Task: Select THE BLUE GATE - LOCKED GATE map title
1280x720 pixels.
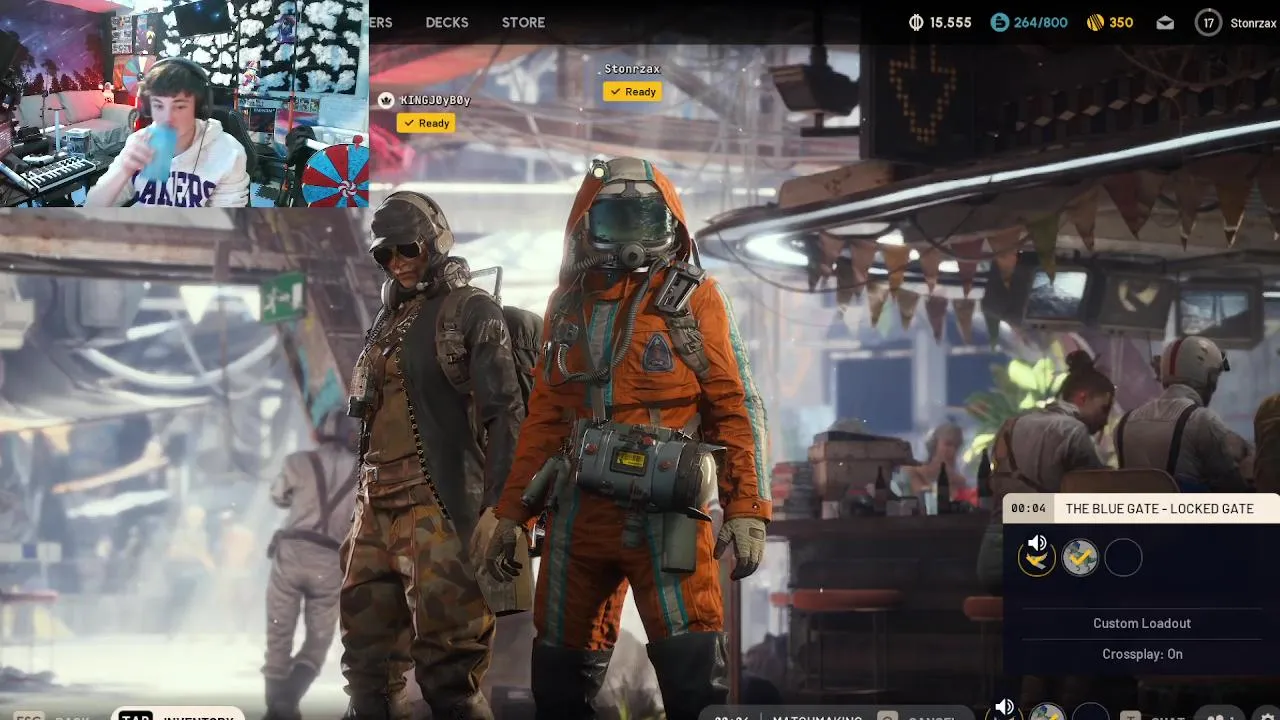Action: click(x=1159, y=509)
